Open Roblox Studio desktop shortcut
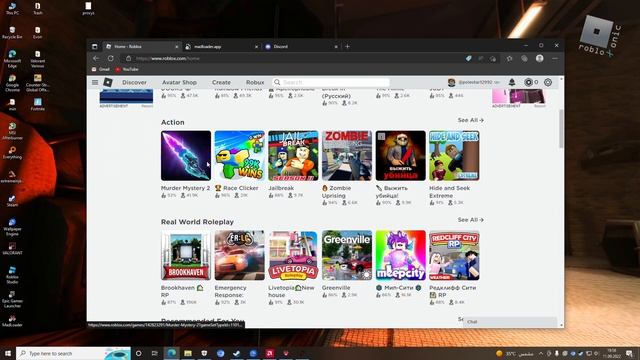This screenshot has height=360, width=640. click(12, 274)
